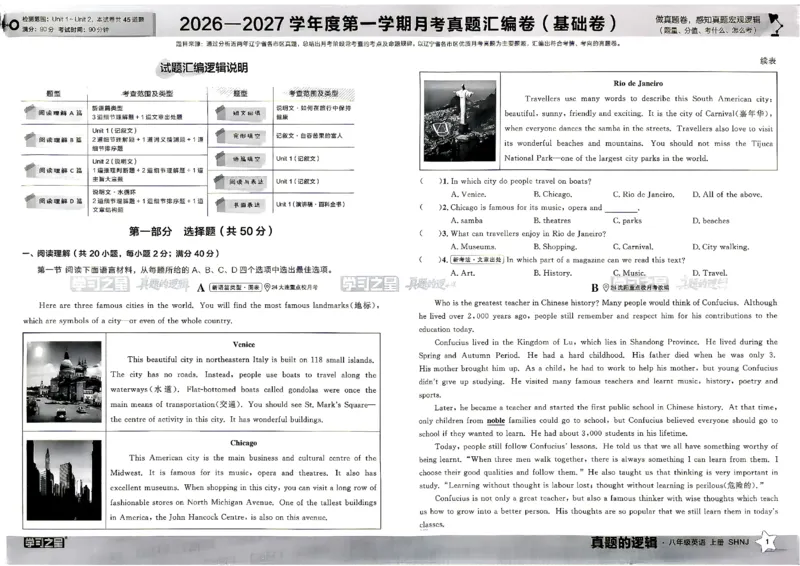Select option 'B. Shopping.'
The height and width of the screenshot is (566, 800).
(x=555, y=247)
